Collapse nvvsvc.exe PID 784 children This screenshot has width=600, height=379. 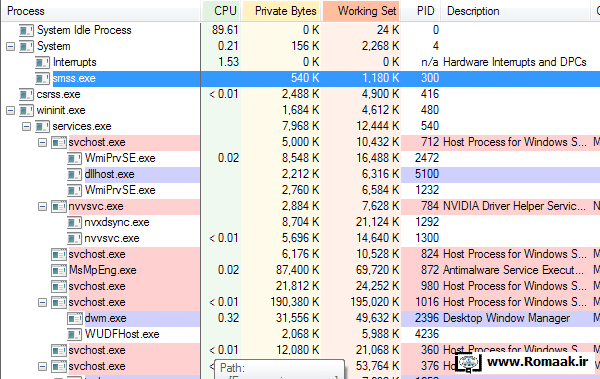coord(42,207)
